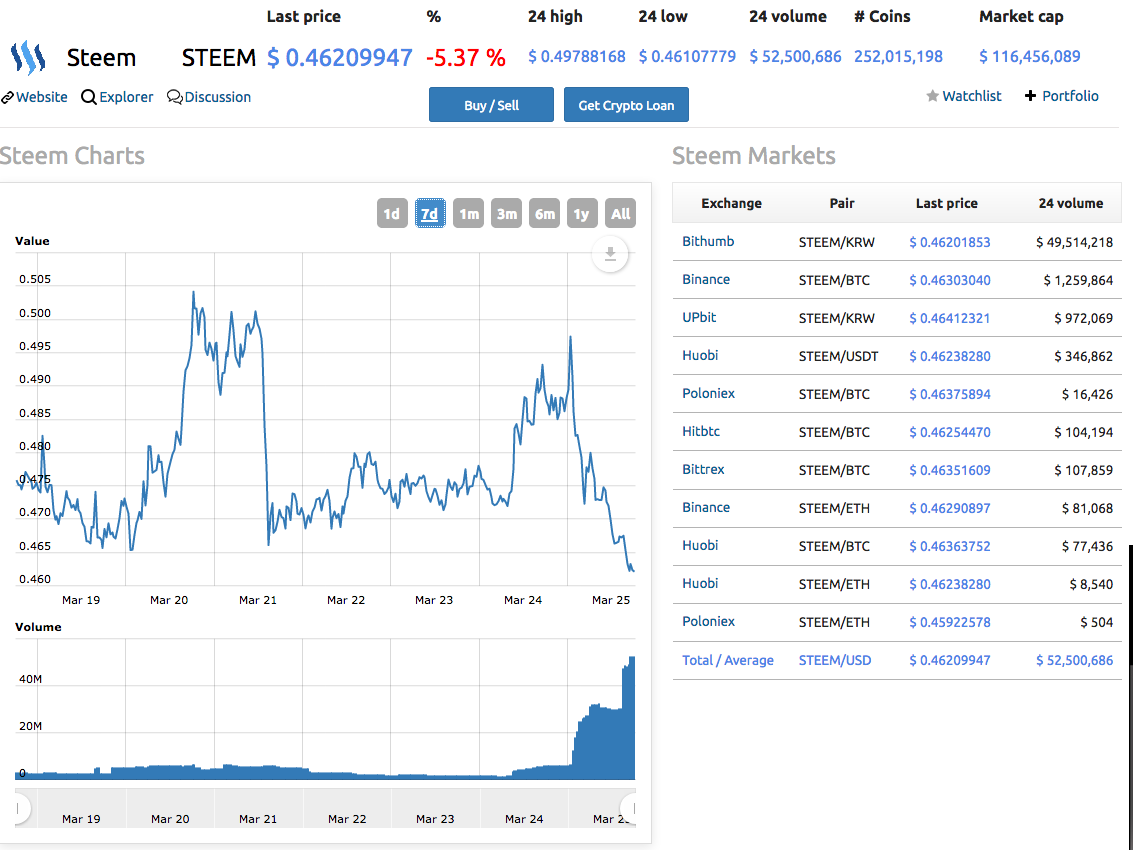Click the Exchange column header
Viewport: 1133px width, 850px height.
731,203
